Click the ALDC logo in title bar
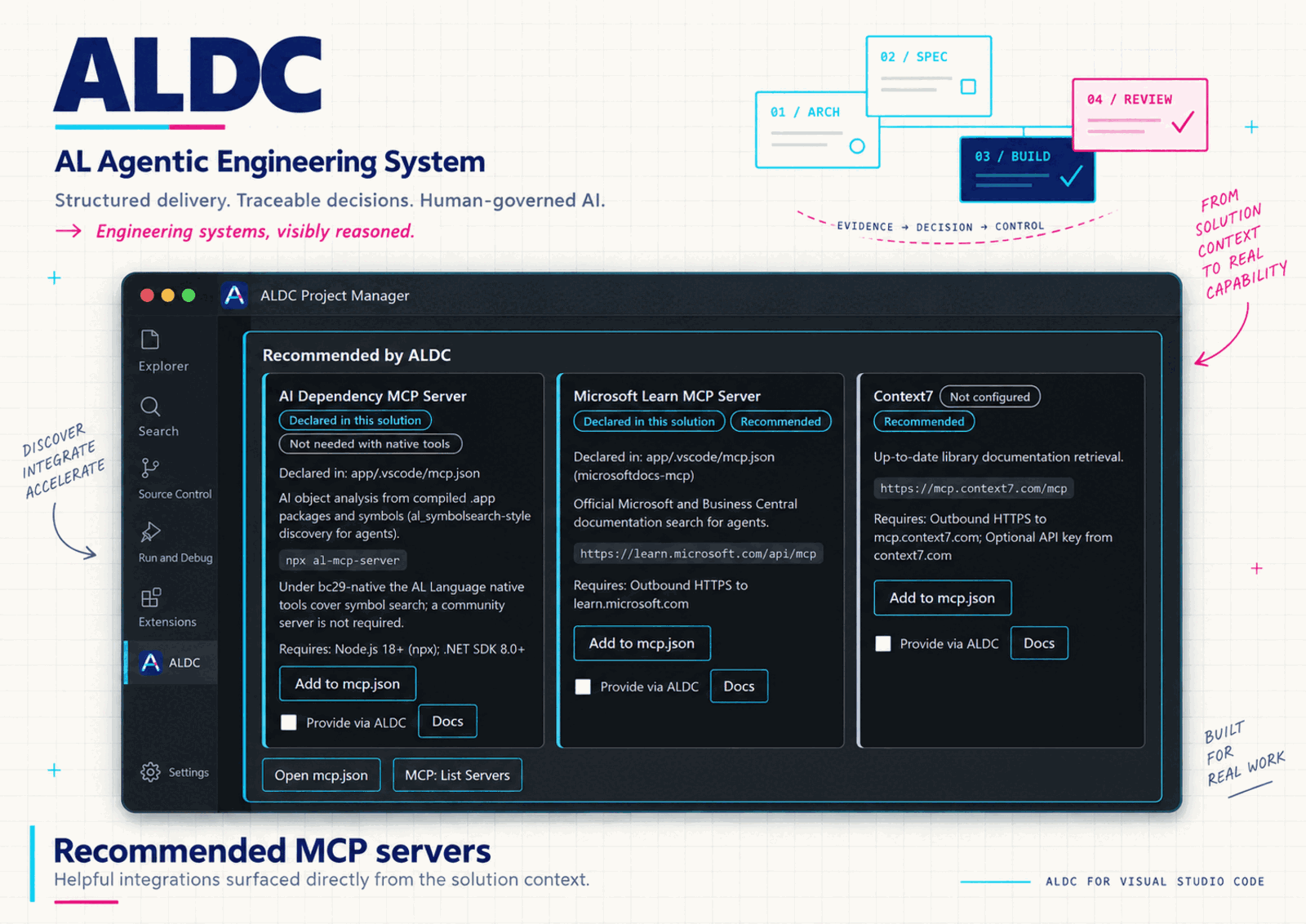Viewport: 1306px width, 924px height. click(234, 295)
